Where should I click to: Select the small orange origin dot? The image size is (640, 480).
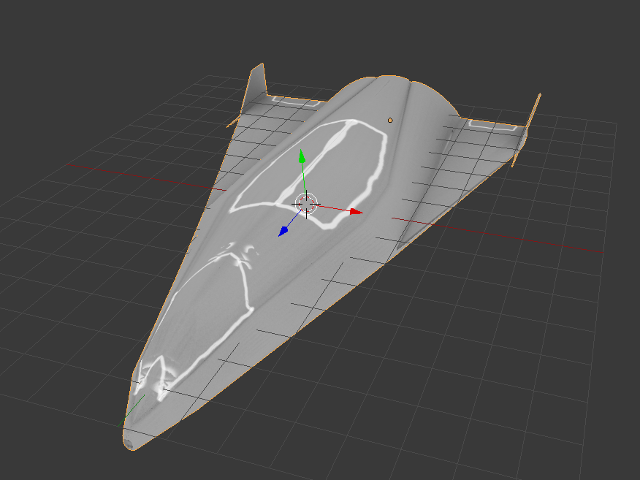click(390, 120)
